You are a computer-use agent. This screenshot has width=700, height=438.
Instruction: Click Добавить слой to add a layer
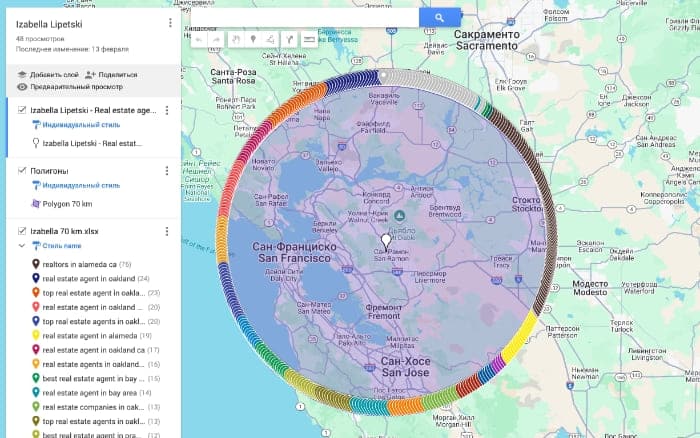pos(48,75)
